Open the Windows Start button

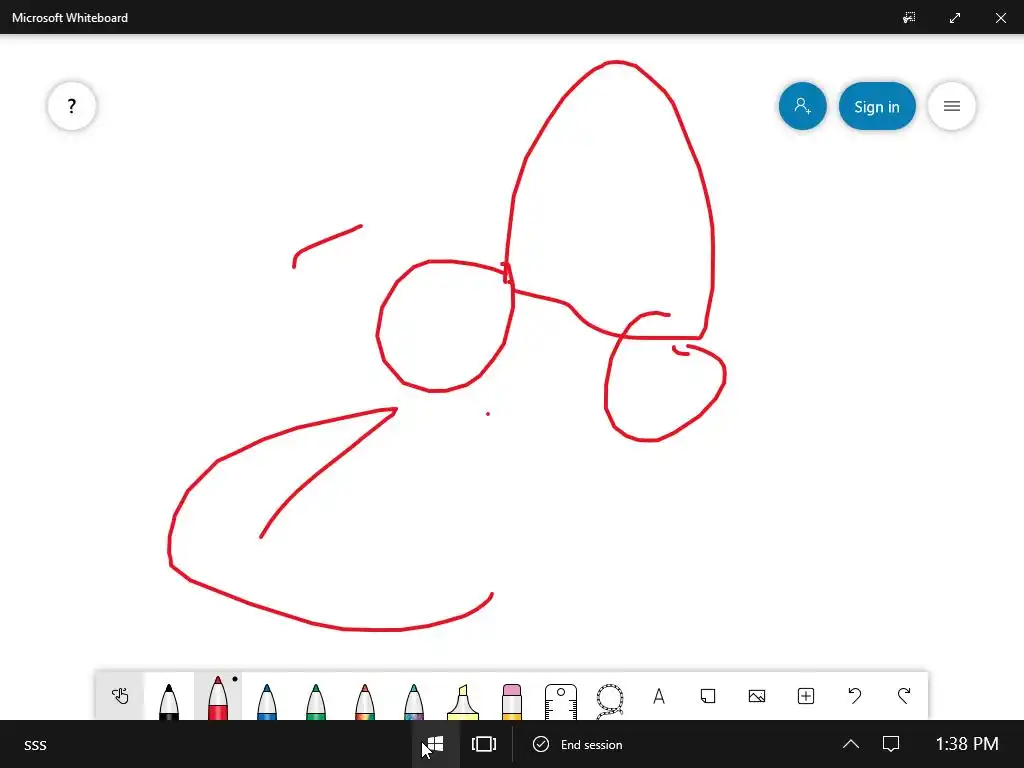(435, 744)
